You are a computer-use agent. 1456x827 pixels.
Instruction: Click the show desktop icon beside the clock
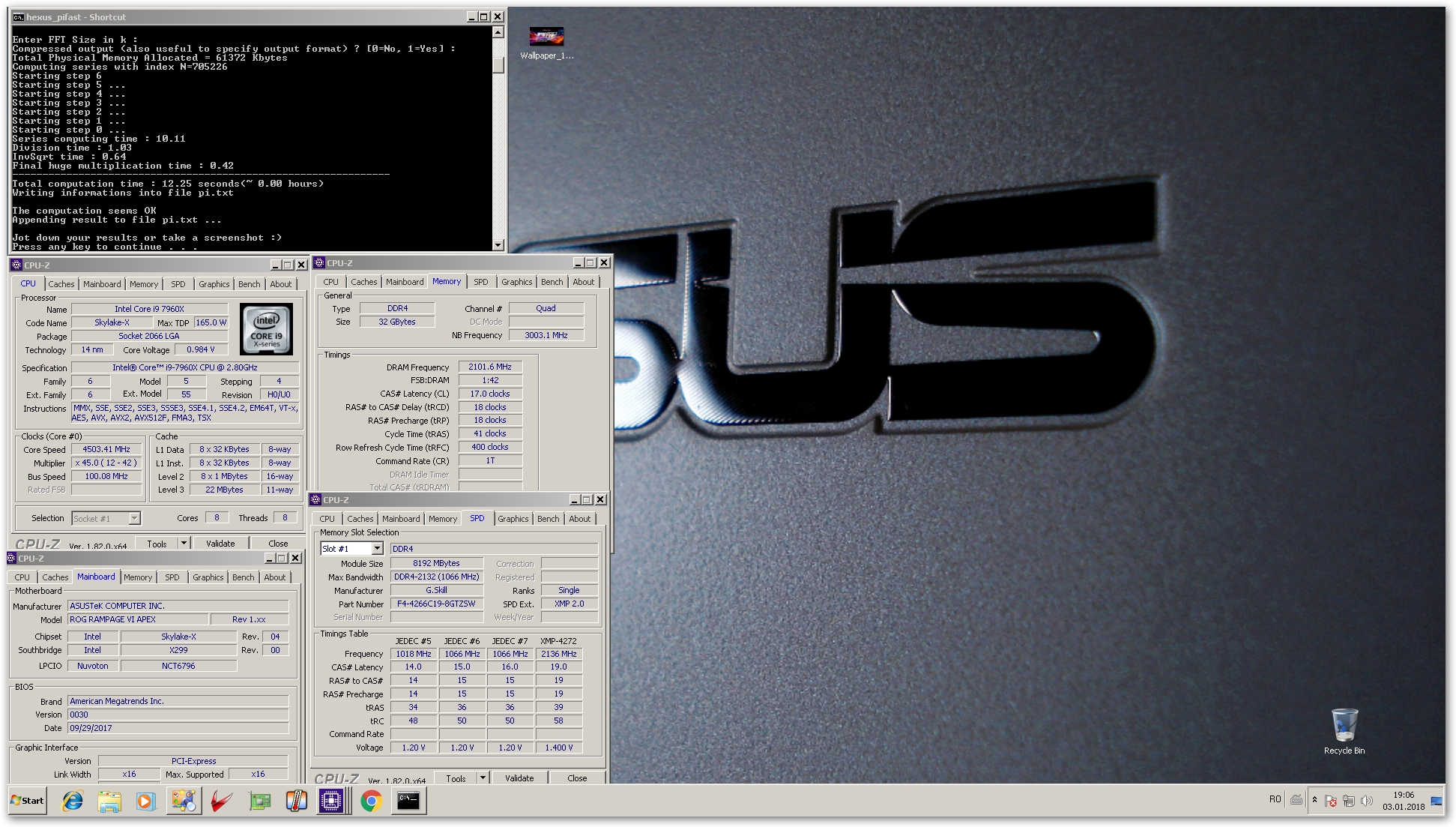[1437, 801]
